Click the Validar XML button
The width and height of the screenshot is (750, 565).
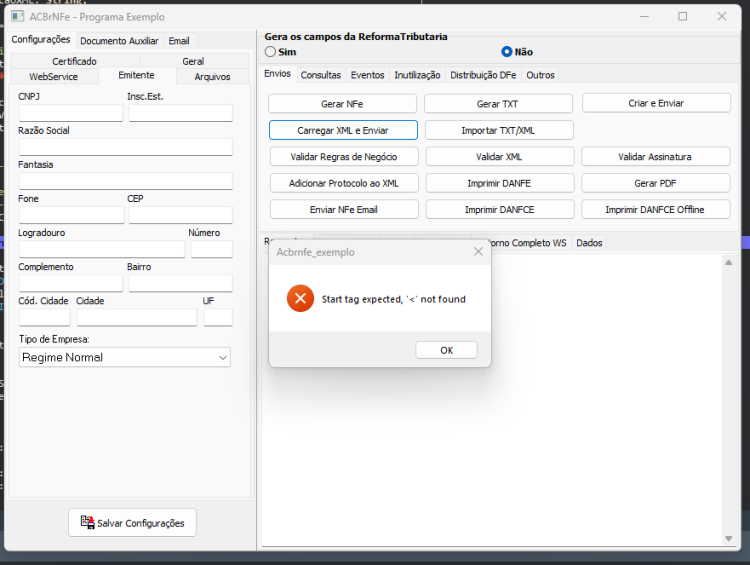(x=499, y=156)
